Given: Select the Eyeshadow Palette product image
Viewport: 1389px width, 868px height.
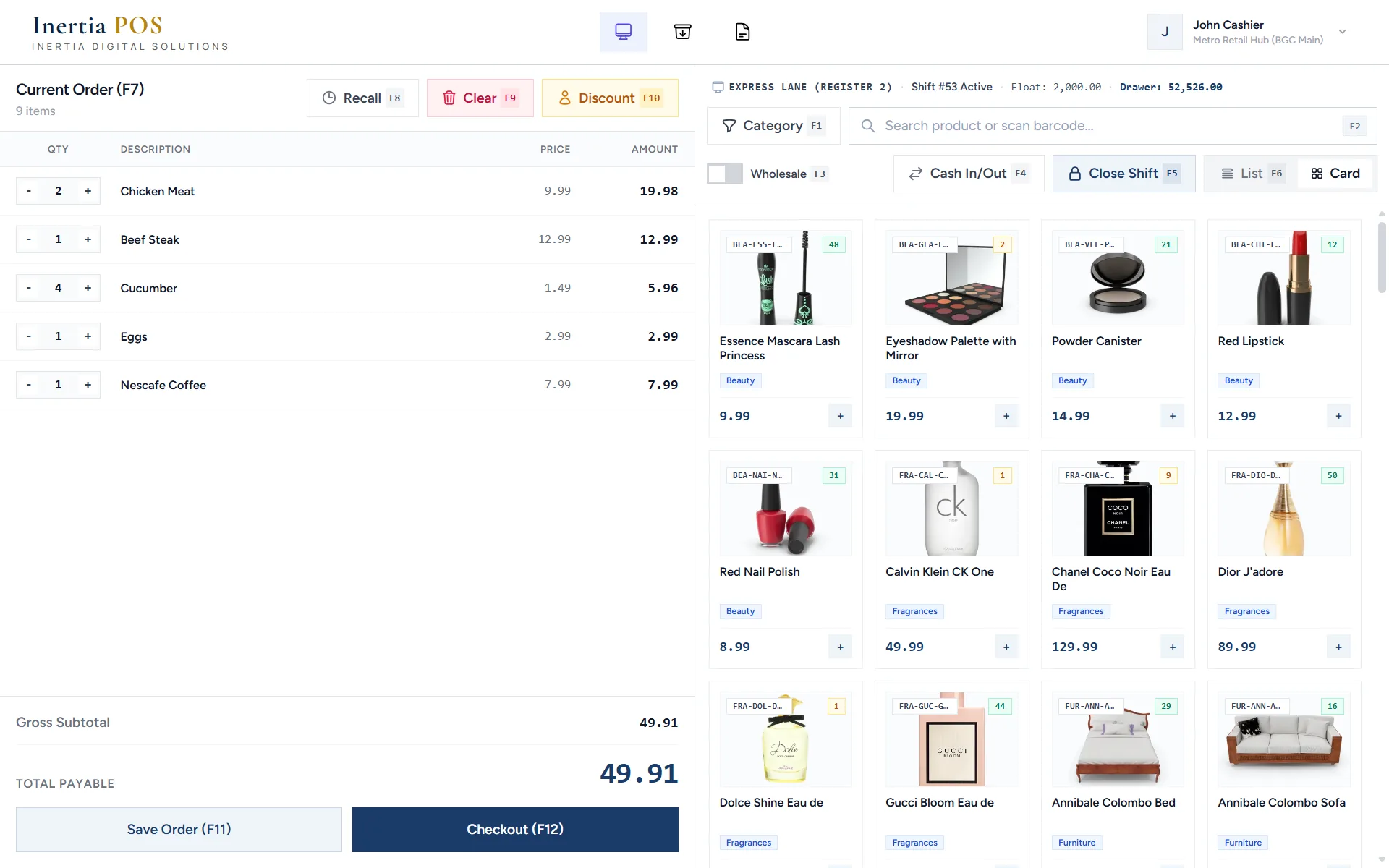Looking at the screenshot, I should 952,278.
